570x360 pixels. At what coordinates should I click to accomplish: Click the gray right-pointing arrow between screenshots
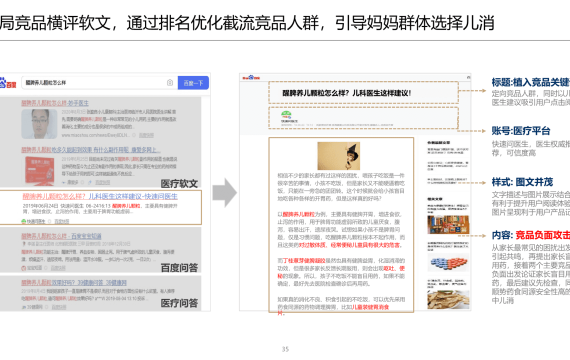pos(225,192)
